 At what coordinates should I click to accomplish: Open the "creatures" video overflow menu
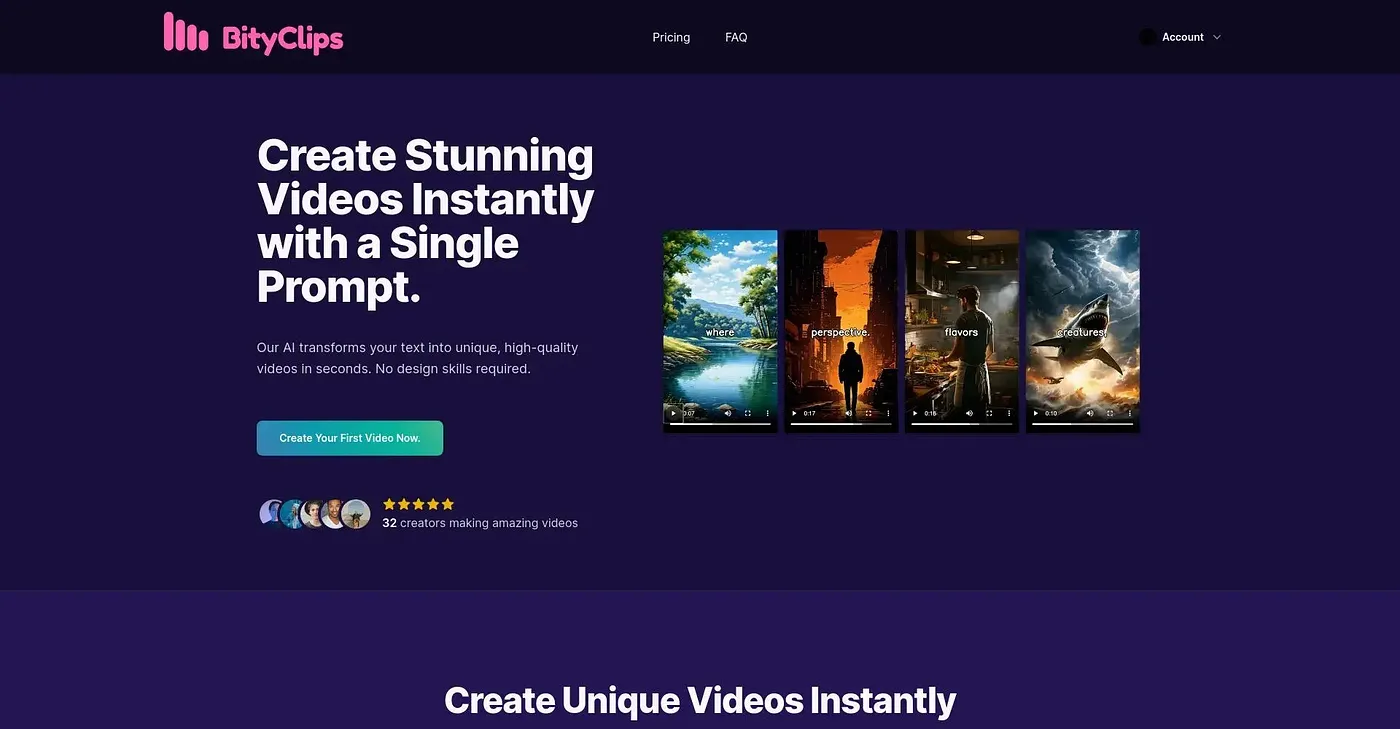click(x=1130, y=413)
